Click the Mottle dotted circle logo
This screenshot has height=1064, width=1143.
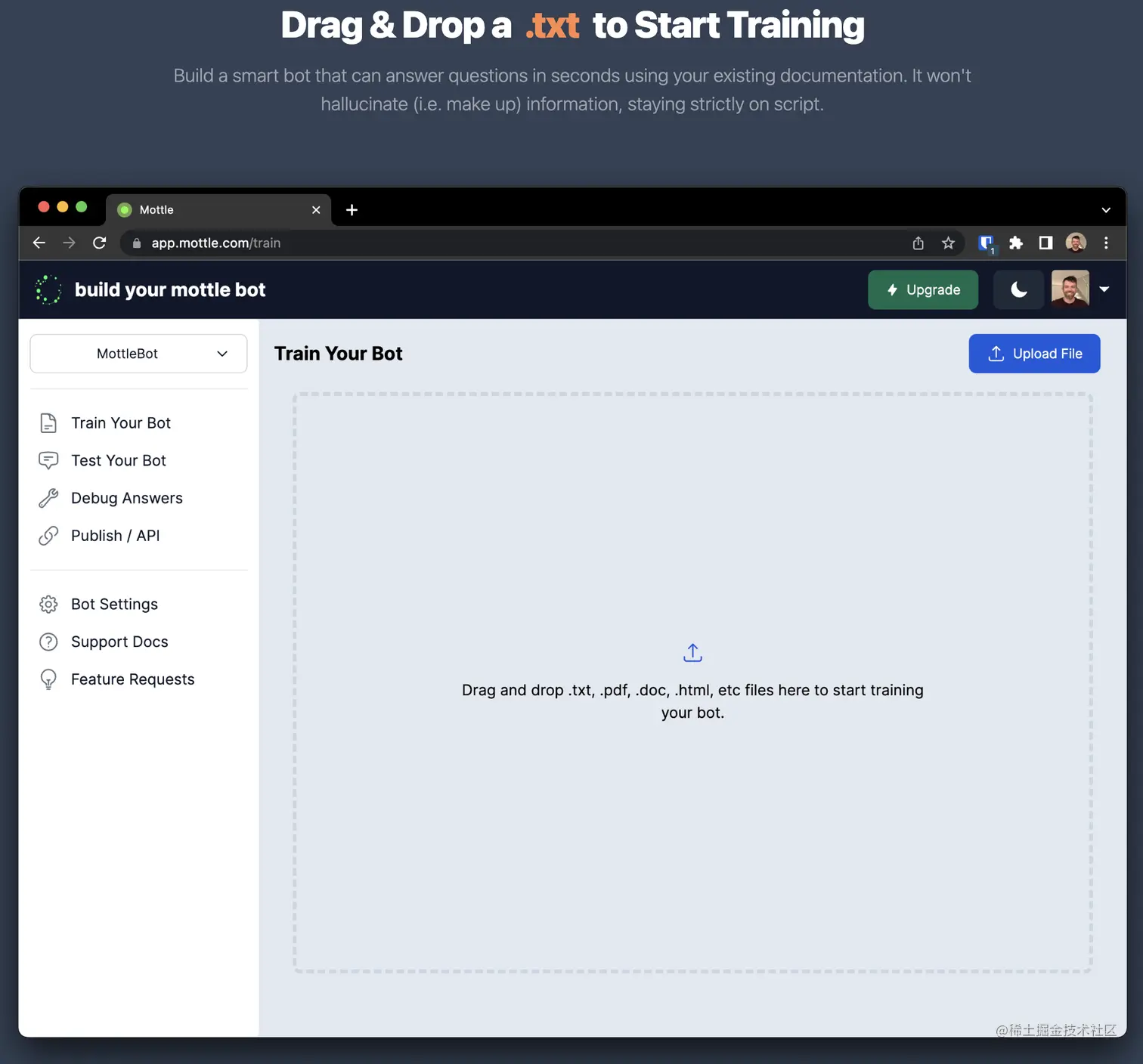point(48,289)
